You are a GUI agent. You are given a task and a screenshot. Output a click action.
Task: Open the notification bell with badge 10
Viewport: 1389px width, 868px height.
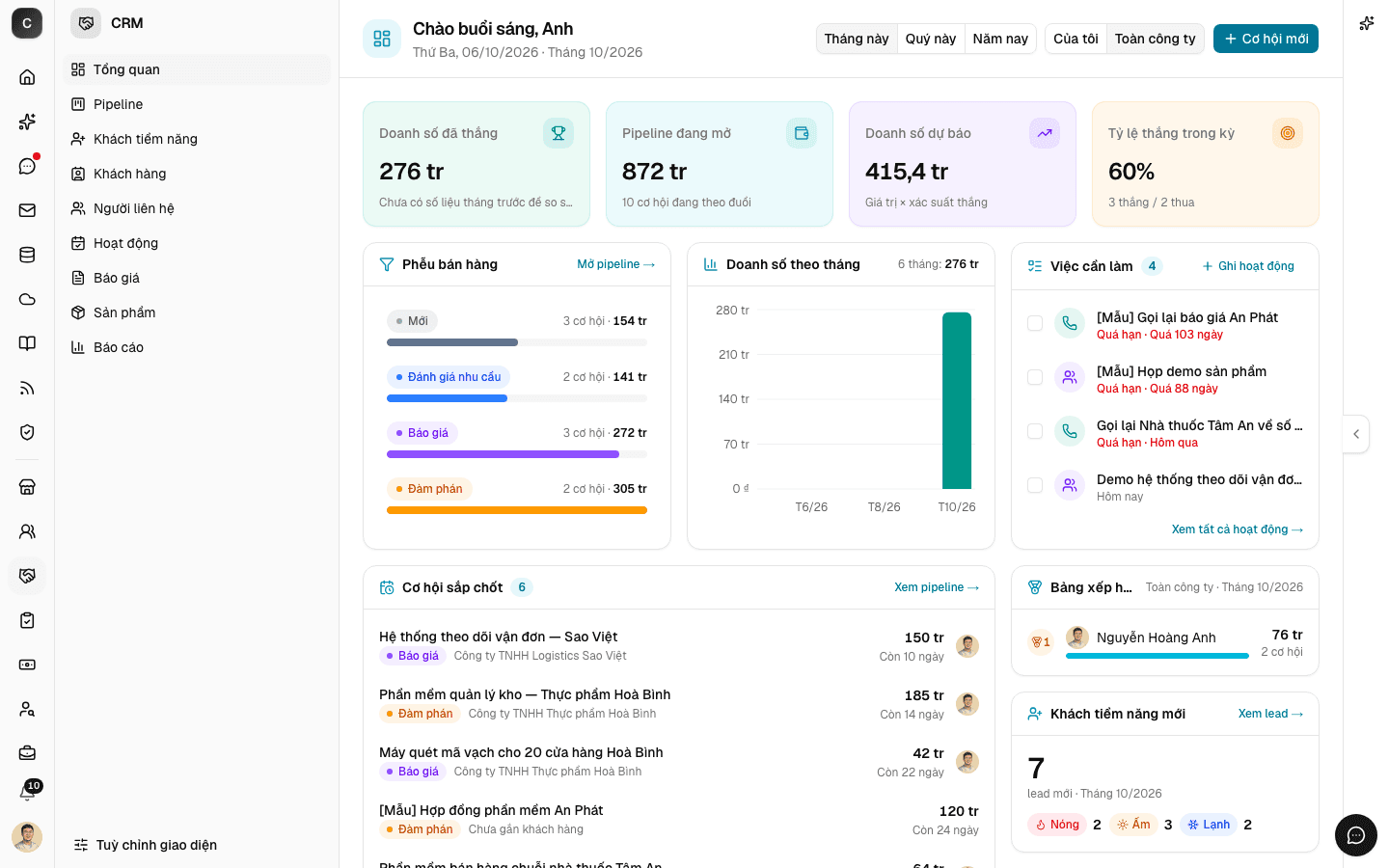click(x=27, y=793)
